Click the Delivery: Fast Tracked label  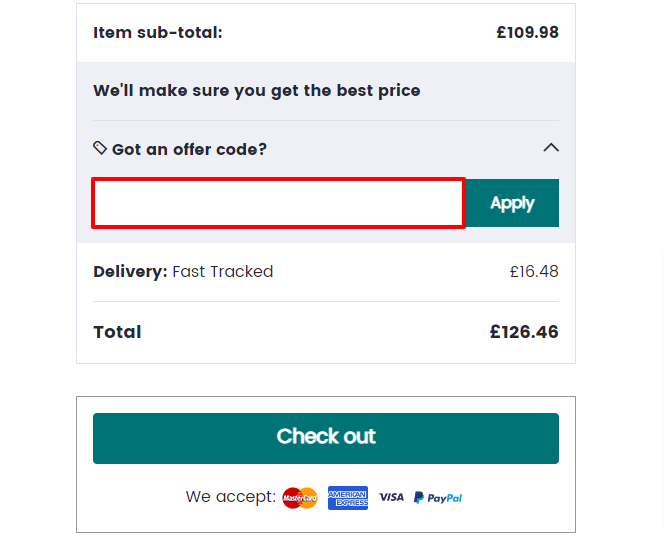pos(183,271)
